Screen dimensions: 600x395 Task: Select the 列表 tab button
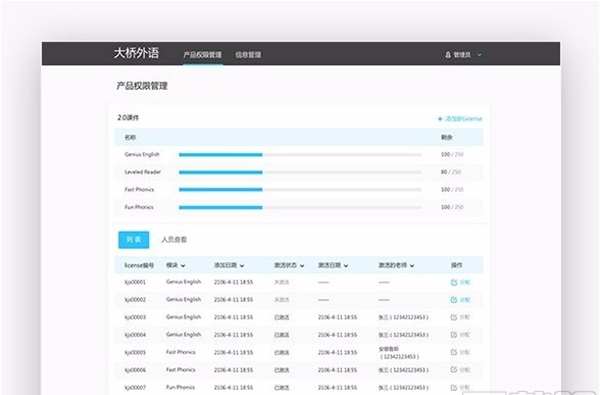tap(134, 240)
